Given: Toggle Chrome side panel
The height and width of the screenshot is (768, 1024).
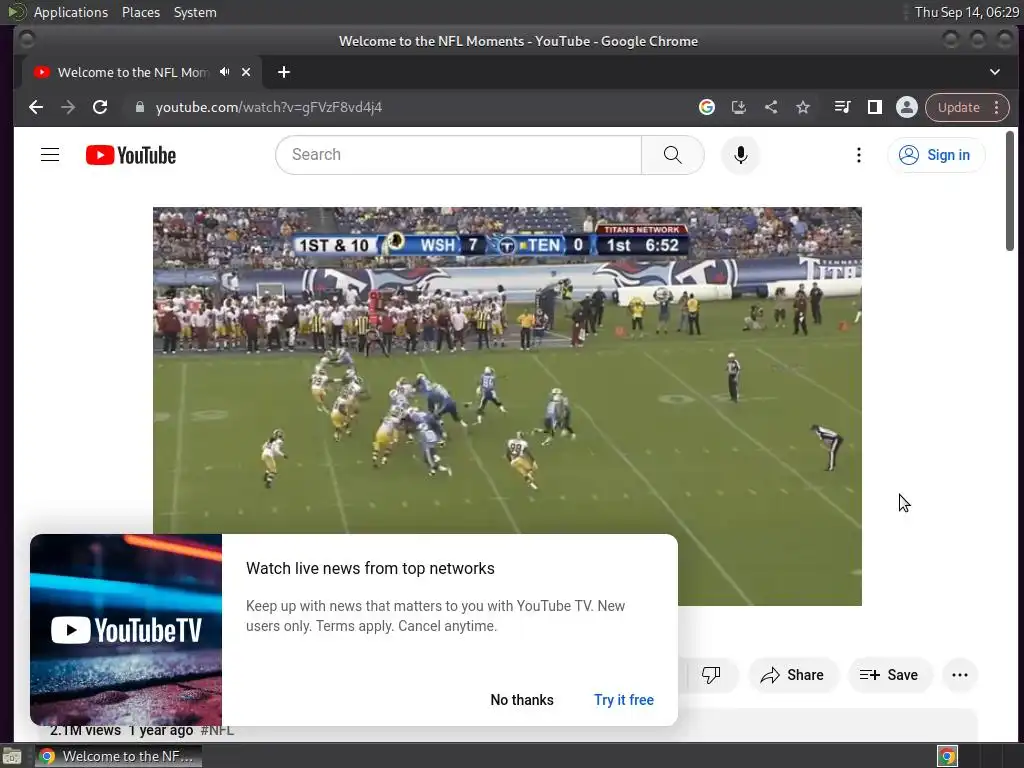Looking at the screenshot, I should (x=874, y=107).
